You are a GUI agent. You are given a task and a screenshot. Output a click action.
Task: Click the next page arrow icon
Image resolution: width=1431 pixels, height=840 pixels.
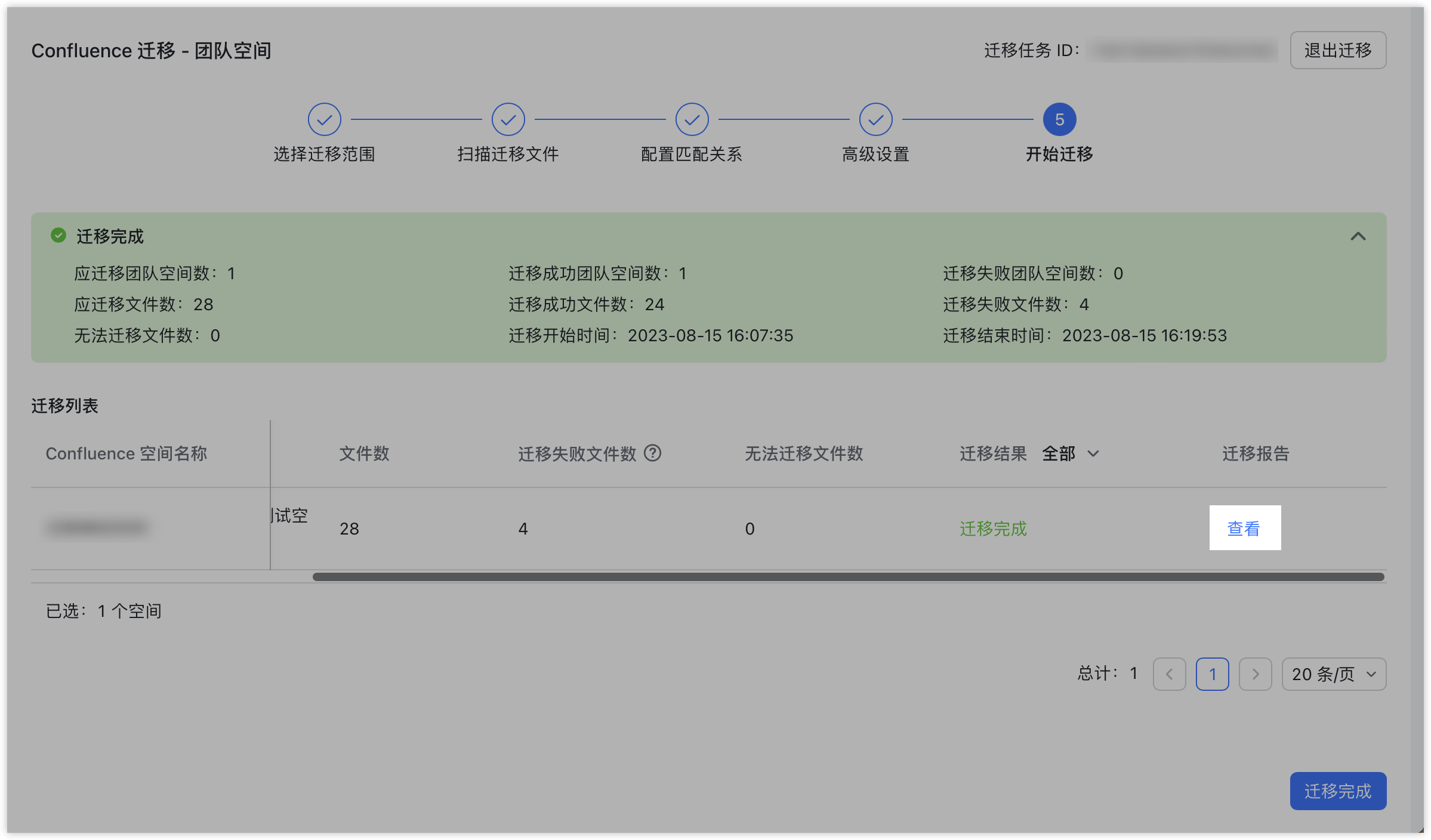(1256, 674)
